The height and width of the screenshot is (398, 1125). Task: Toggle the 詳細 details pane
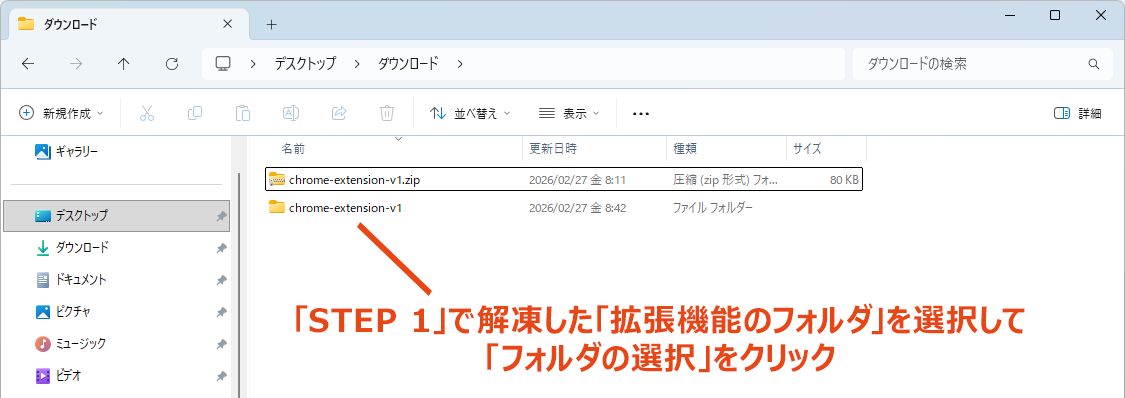[1078, 113]
